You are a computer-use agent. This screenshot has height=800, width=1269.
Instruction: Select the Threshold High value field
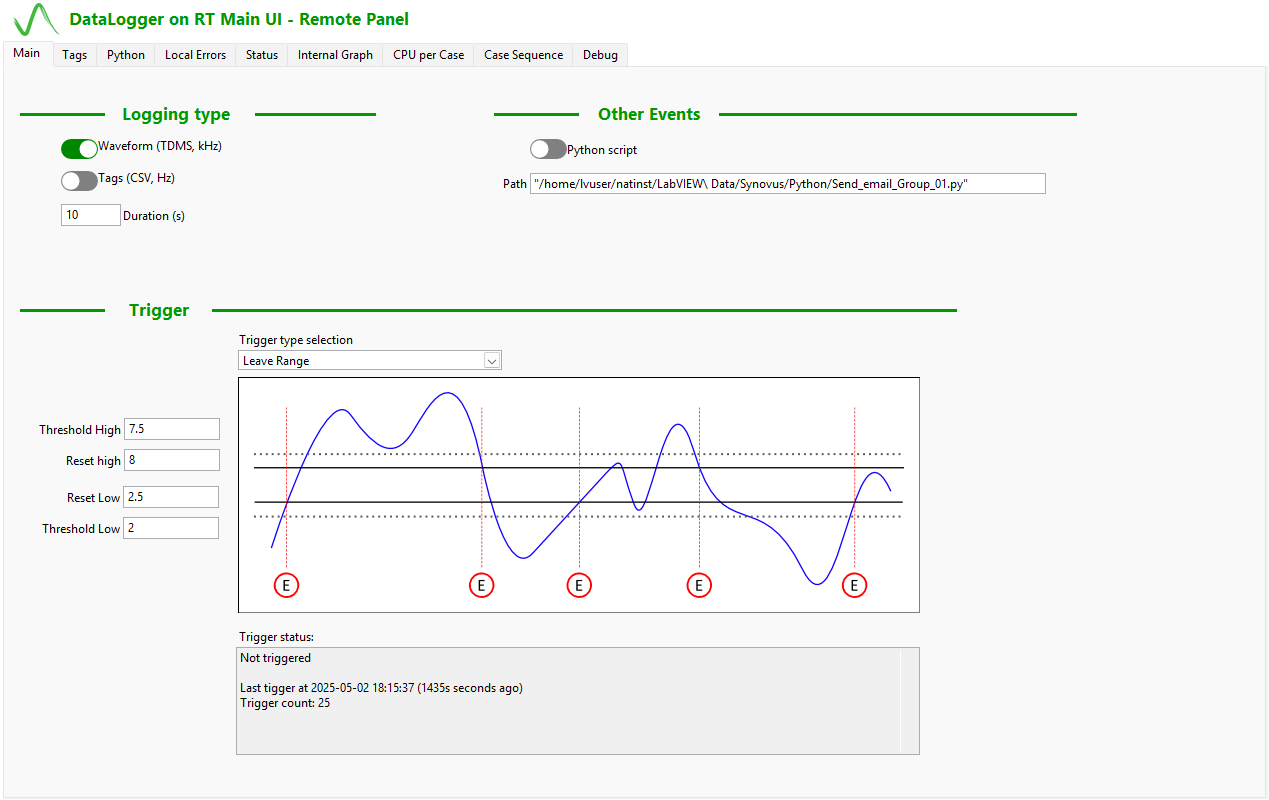point(171,429)
